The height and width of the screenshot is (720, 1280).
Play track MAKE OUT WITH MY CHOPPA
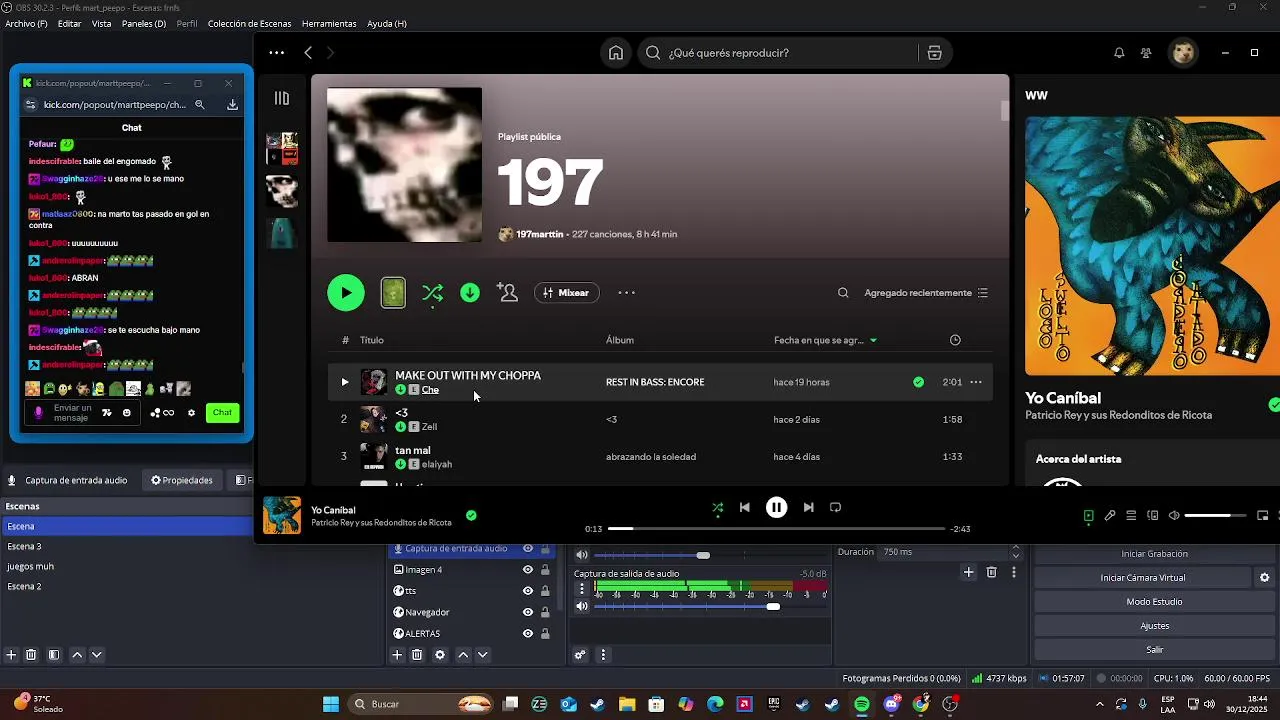345,382
